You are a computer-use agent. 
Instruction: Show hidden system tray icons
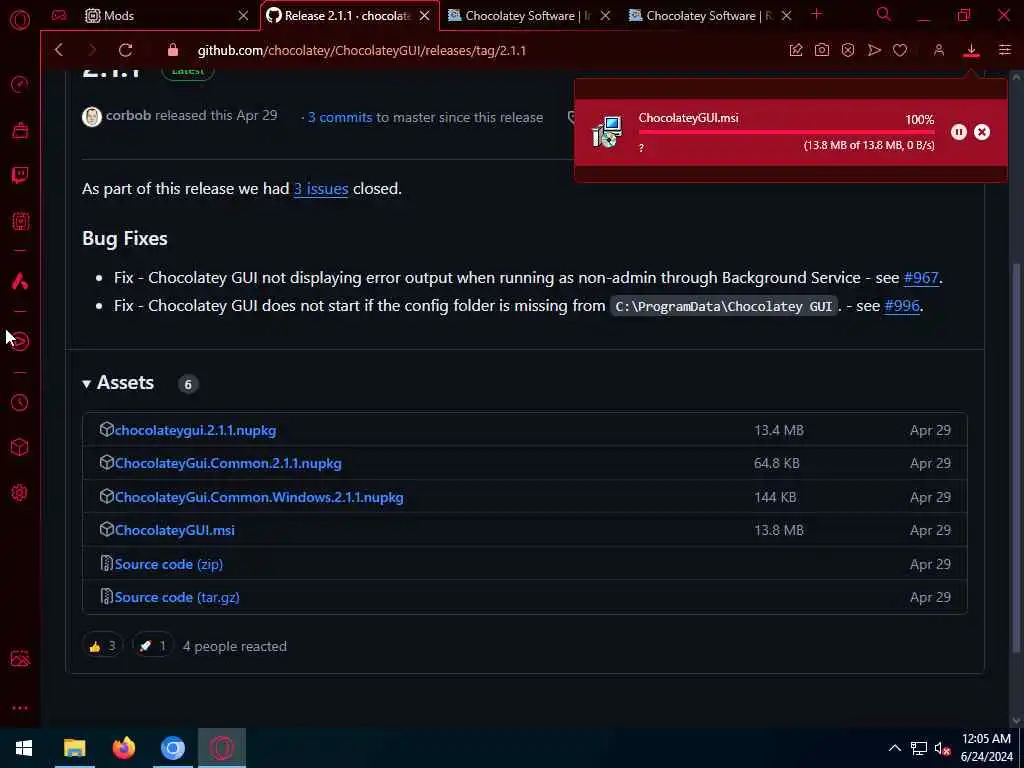[895, 748]
